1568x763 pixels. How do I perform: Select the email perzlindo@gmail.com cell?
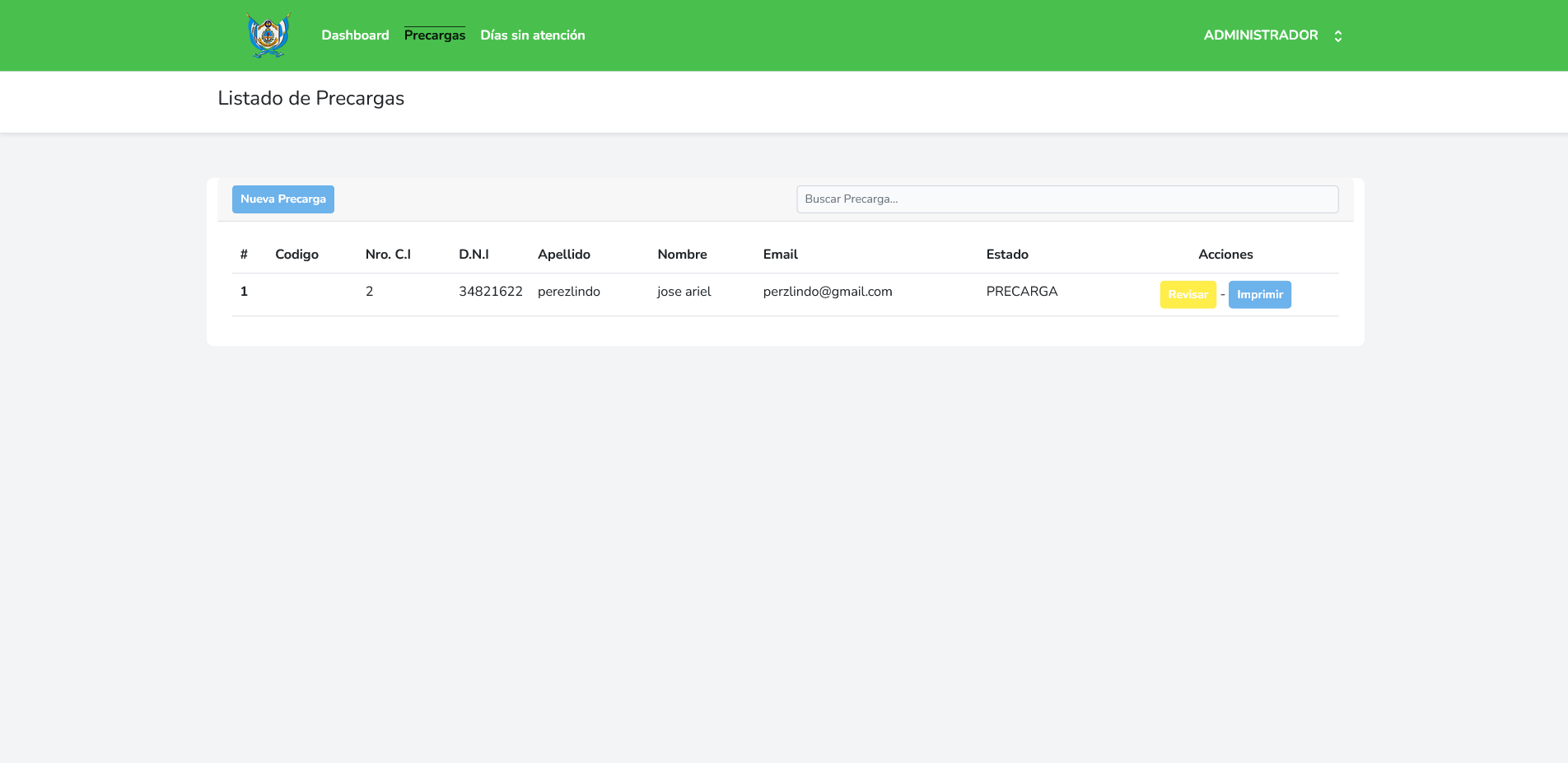click(827, 292)
